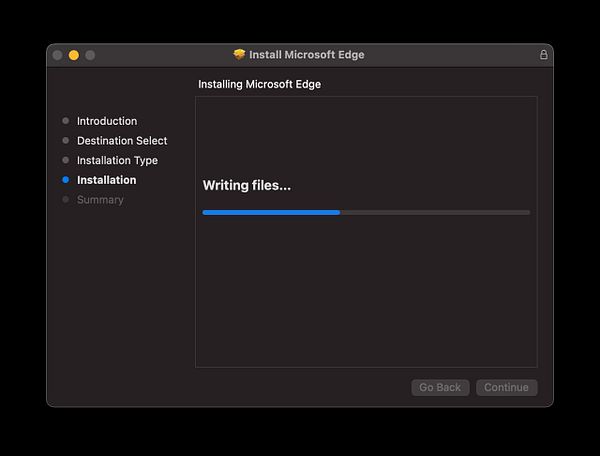Viewport: 600px width, 456px height.
Task: Click the blue filled progress bar portion
Action: [271, 212]
